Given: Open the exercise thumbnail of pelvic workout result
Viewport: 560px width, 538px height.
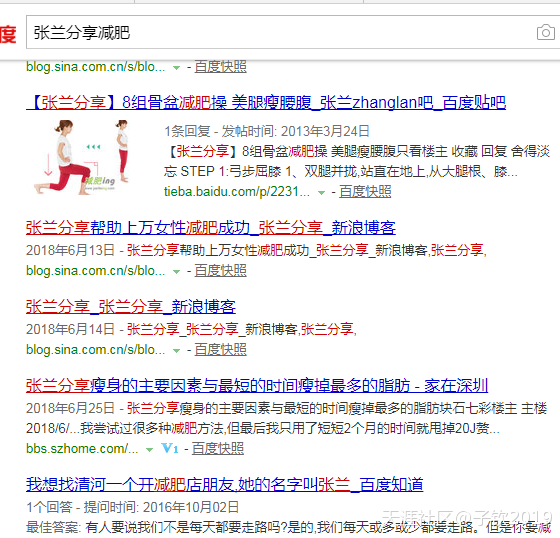Looking at the screenshot, I should [82, 157].
